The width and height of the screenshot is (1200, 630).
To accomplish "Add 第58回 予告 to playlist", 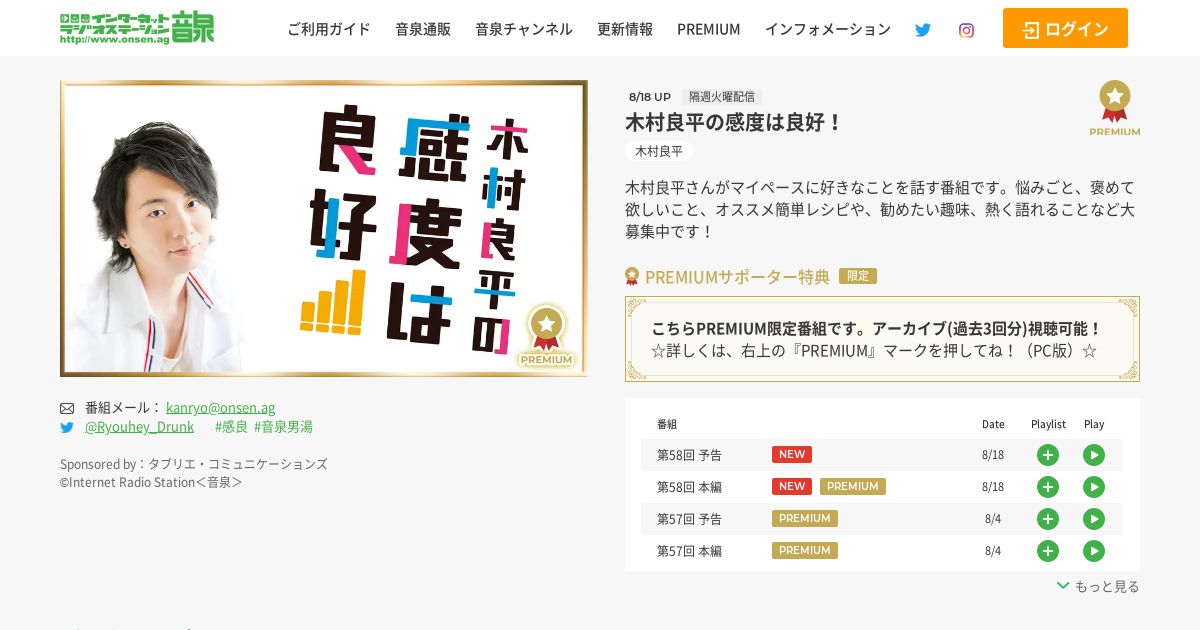I will [1048, 455].
